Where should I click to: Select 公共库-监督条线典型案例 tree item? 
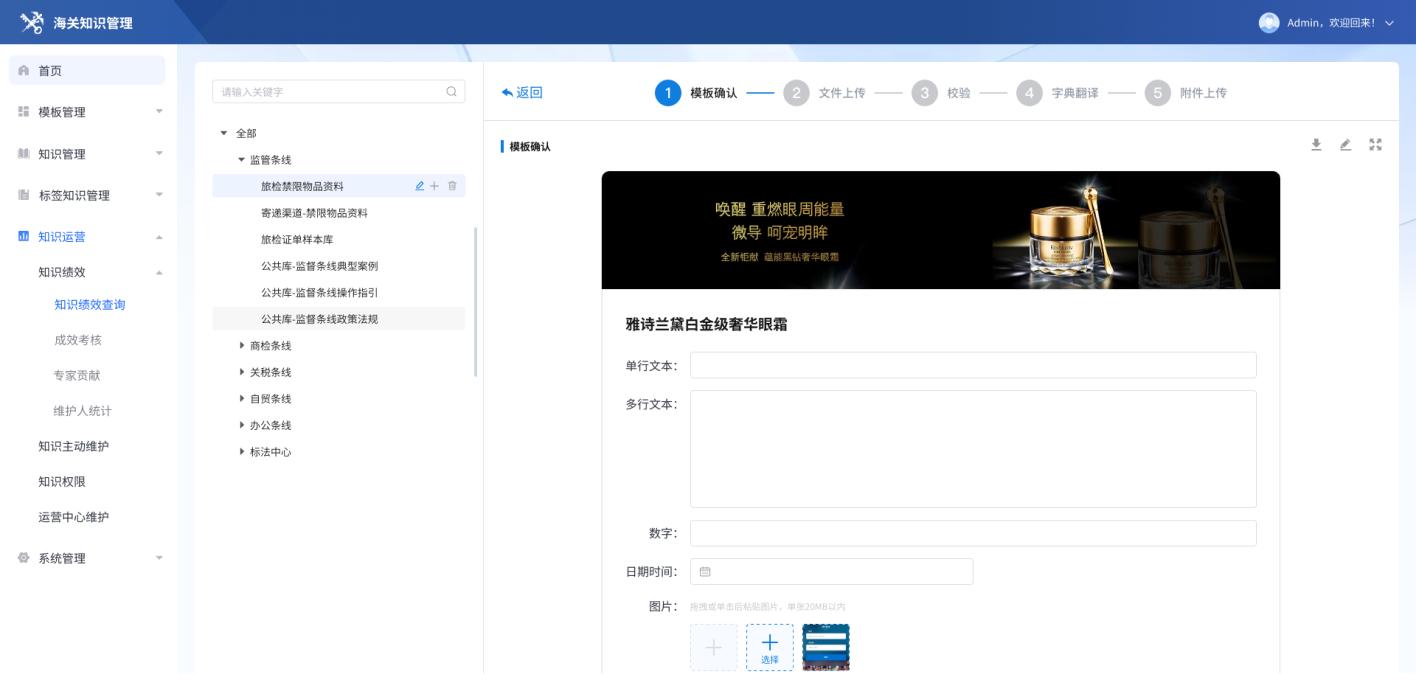click(319, 266)
